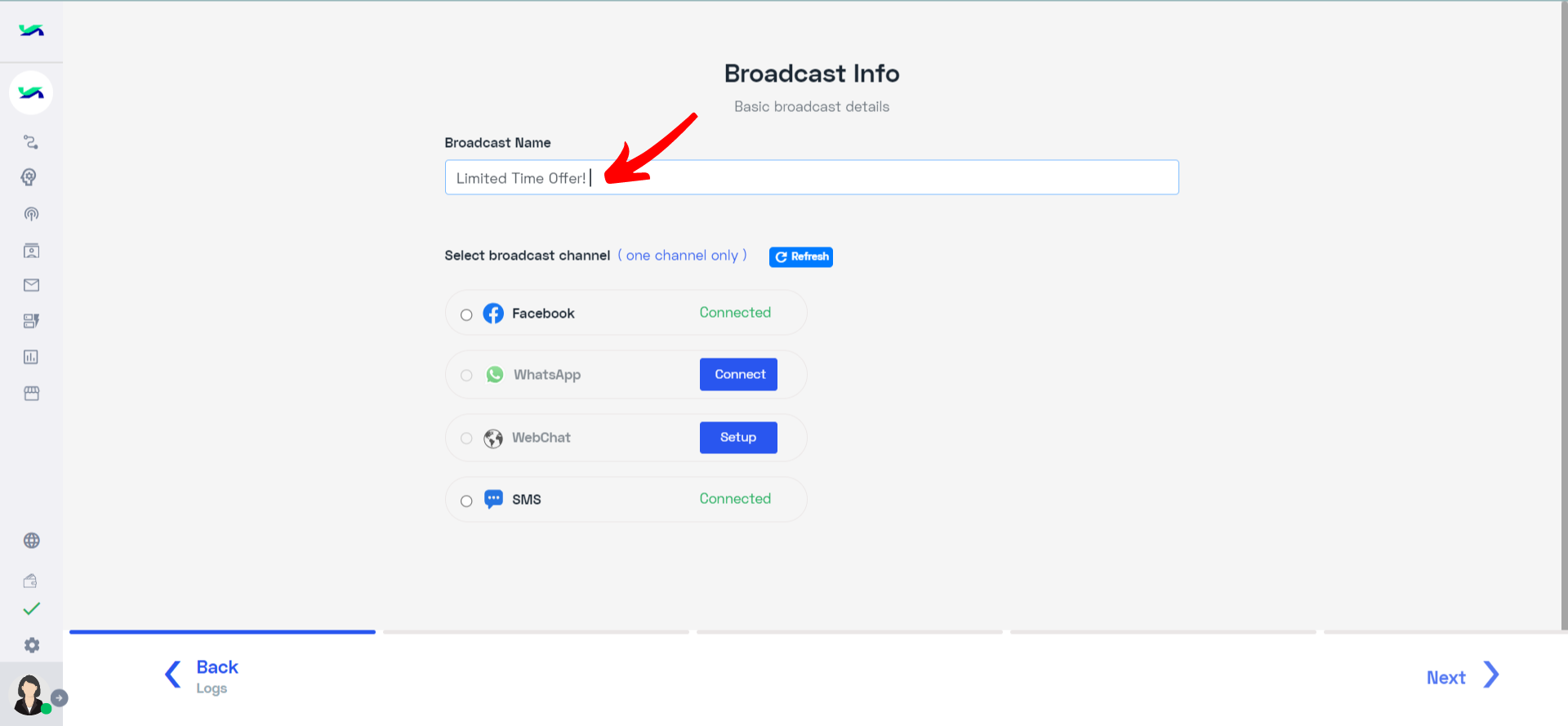The width and height of the screenshot is (1568, 726).
Task: Click the fourth wizard progress step bar
Action: [x=1163, y=632]
